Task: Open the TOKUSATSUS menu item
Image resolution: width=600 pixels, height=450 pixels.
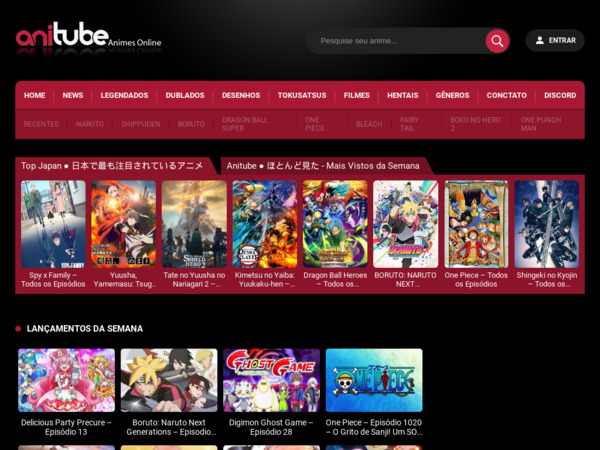Action: pyautogui.click(x=302, y=95)
